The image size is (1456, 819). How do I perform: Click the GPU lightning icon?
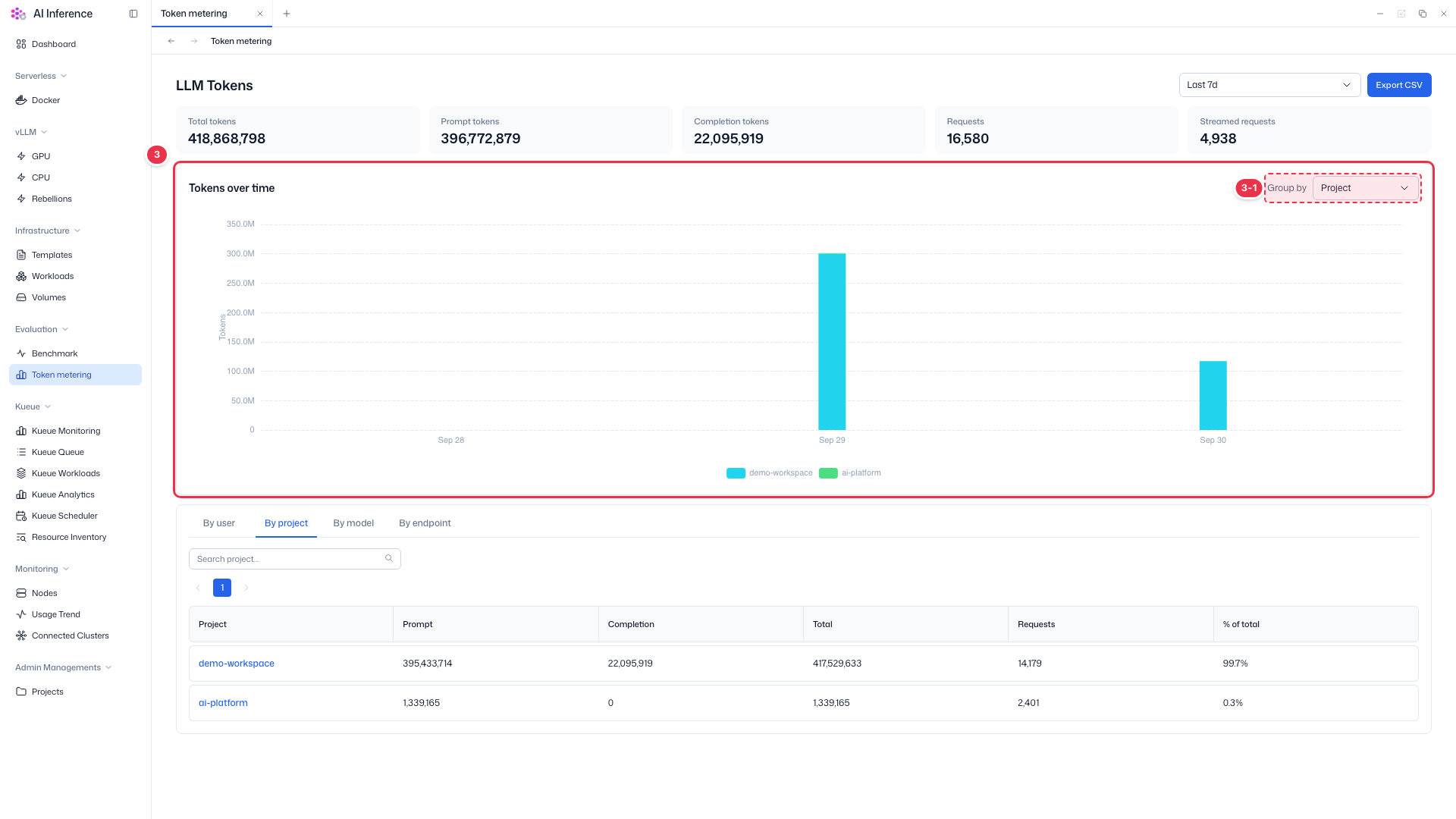pos(21,156)
